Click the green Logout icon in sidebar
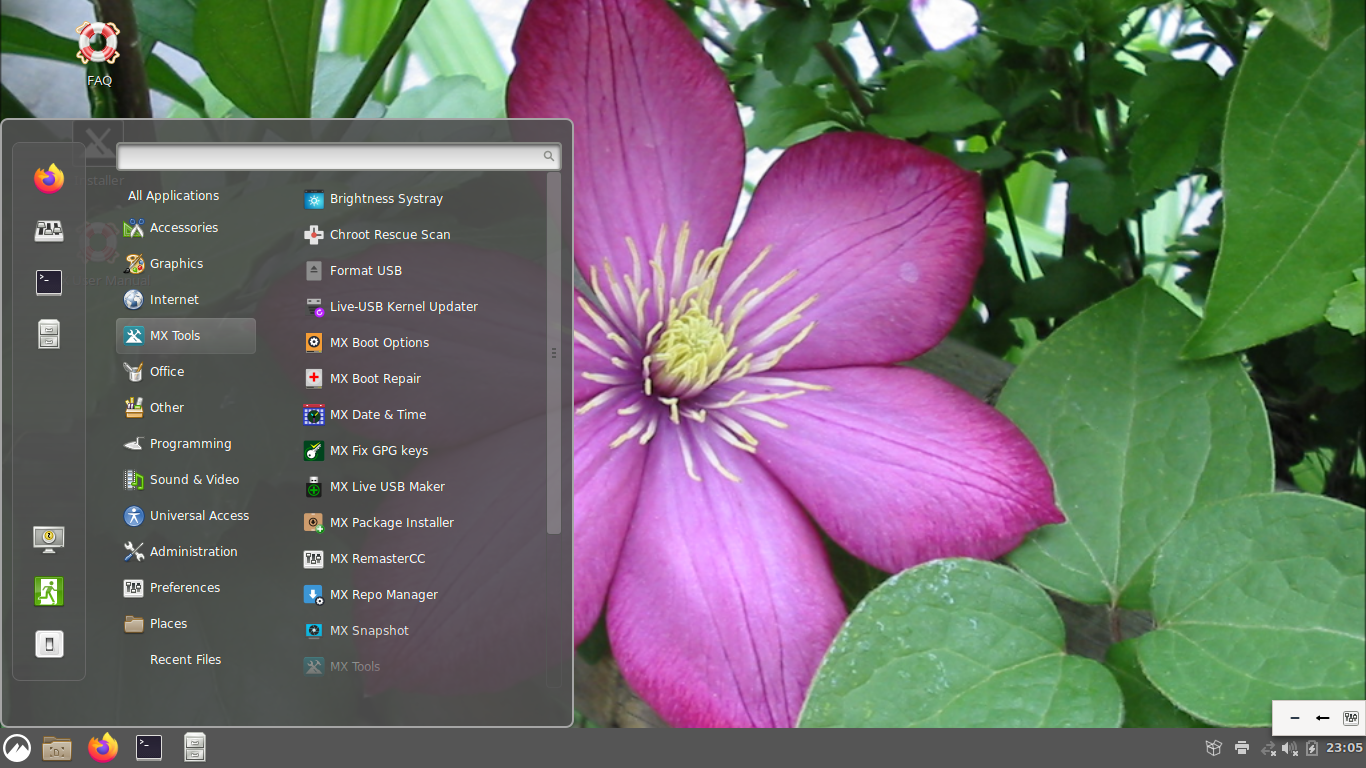 48,591
